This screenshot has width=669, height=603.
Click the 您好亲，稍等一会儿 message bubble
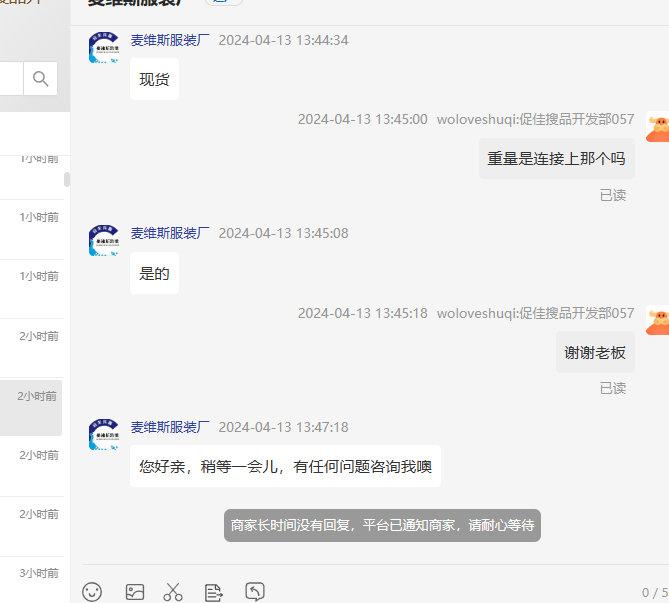pos(285,466)
